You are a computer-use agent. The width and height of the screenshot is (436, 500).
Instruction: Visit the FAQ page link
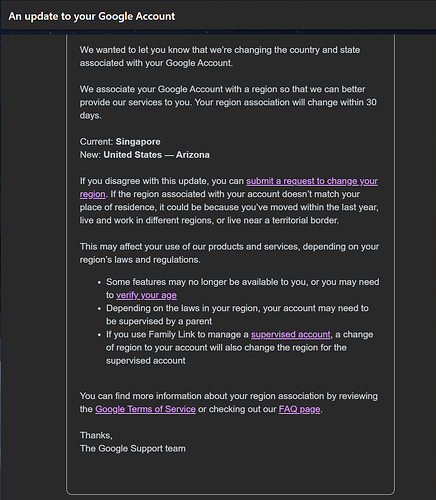tap(299, 409)
